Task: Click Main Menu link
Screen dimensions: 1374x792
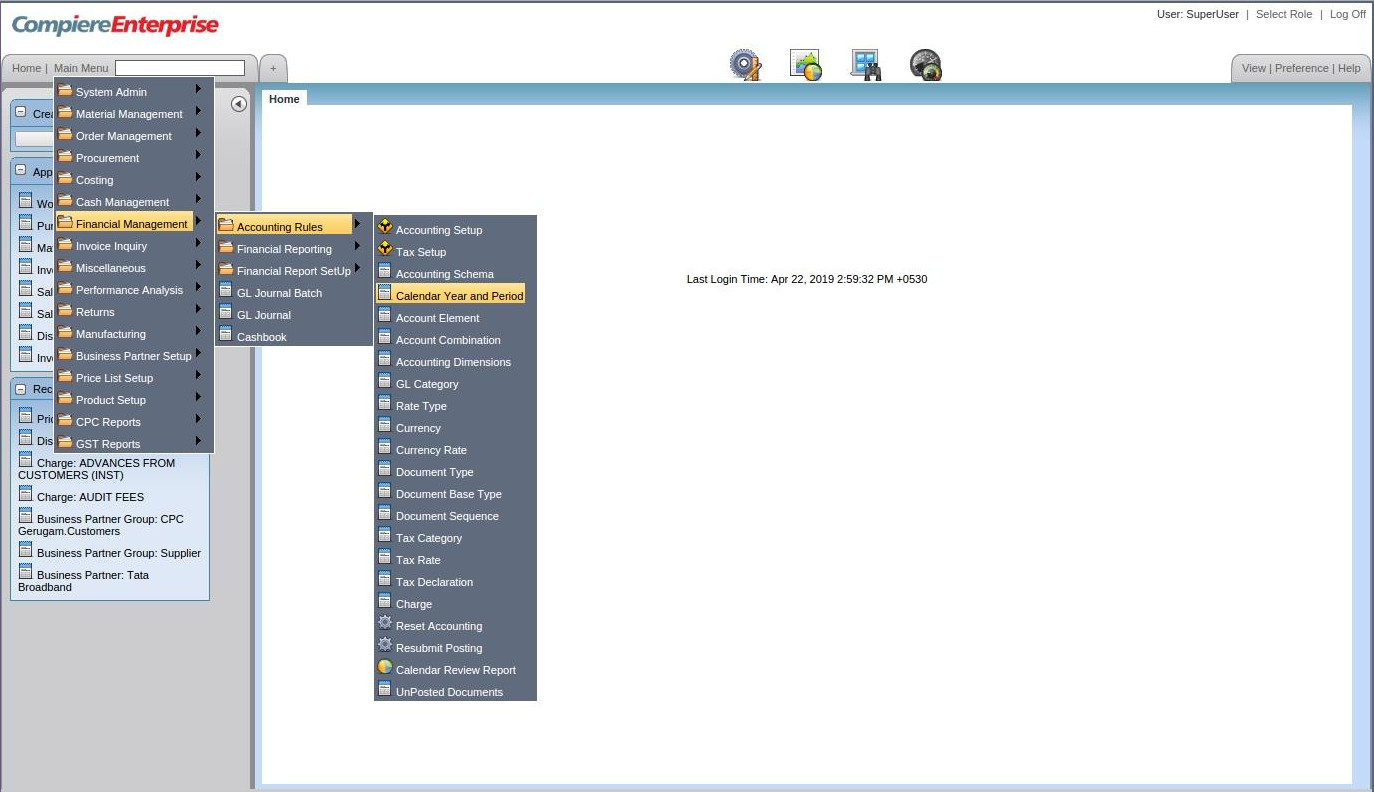Action: [x=81, y=68]
